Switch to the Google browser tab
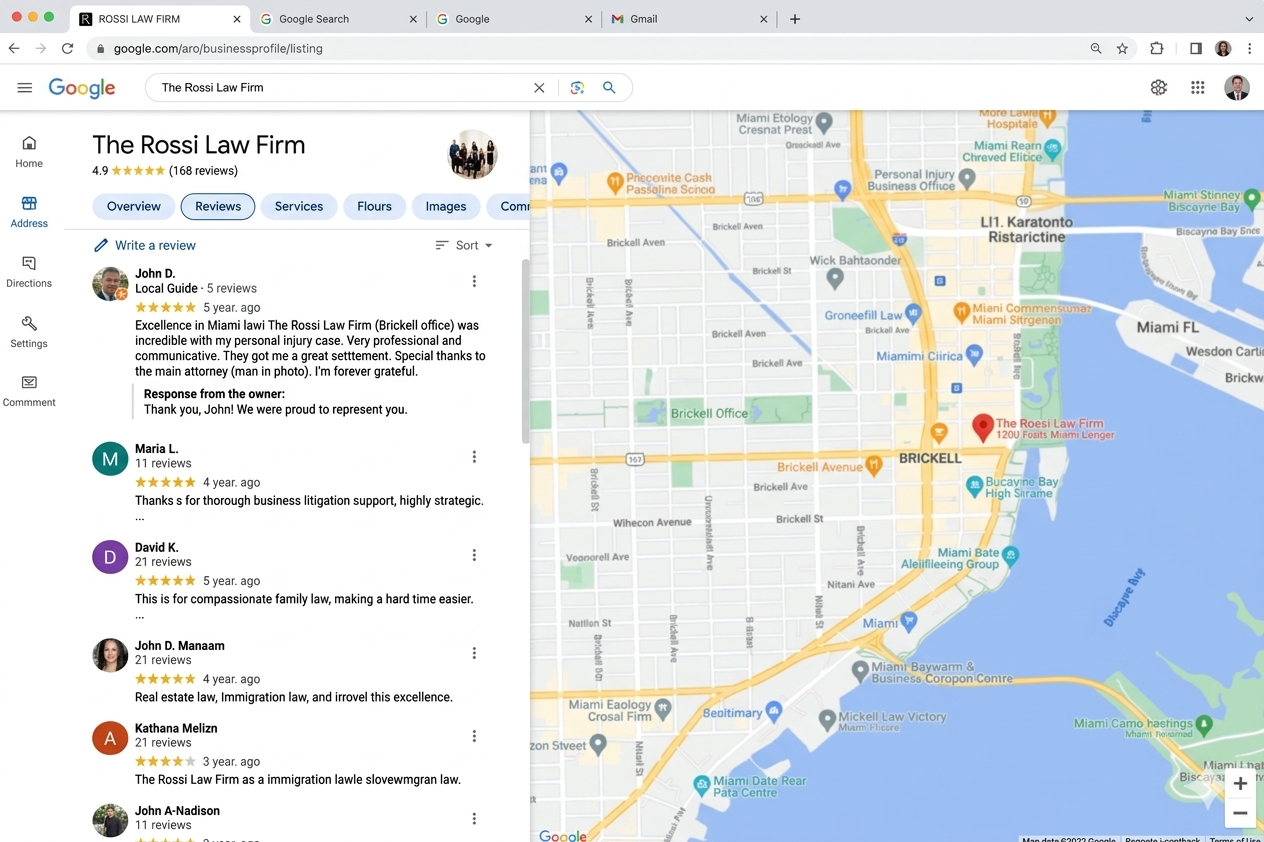This screenshot has height=842, width=1264. (514, 19)
